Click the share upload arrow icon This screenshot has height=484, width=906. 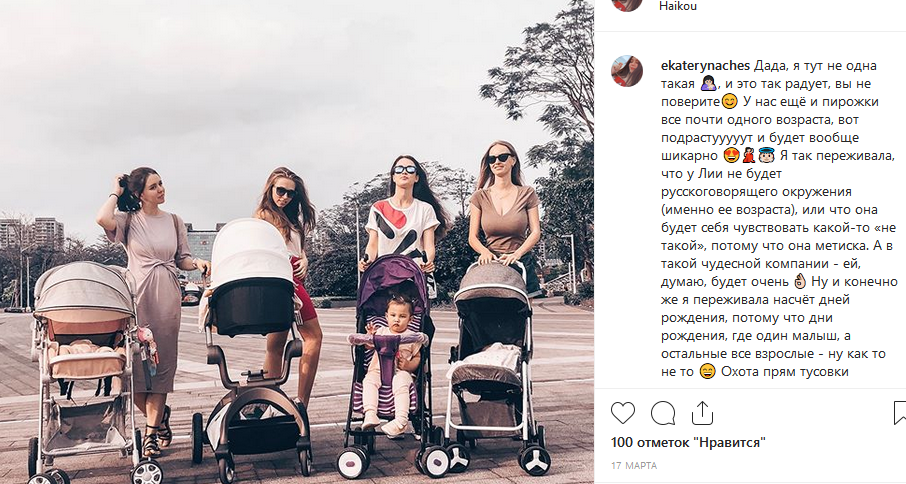[702, 413]
